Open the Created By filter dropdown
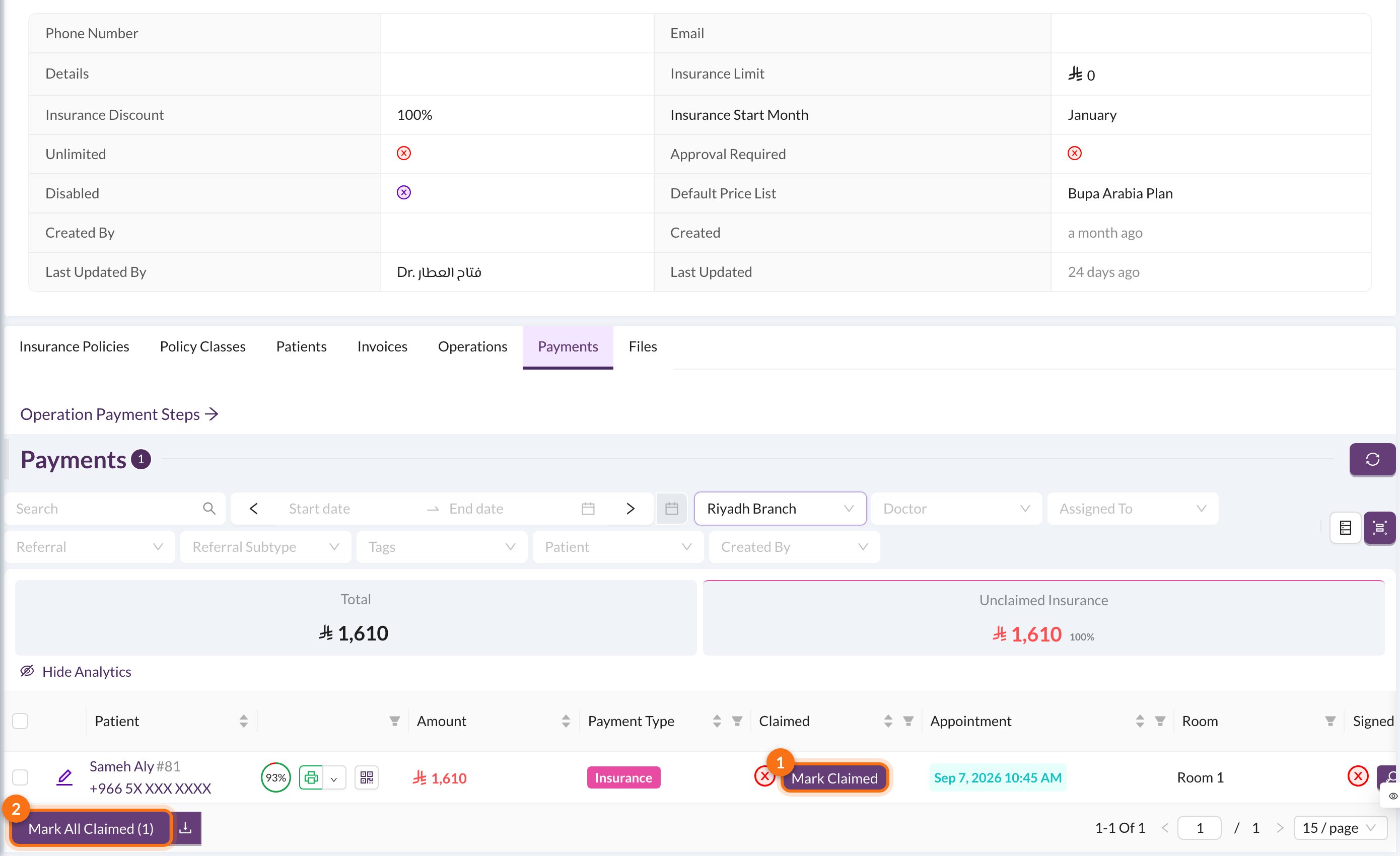The image size is (1400, 856). click(x=794, y=546)
